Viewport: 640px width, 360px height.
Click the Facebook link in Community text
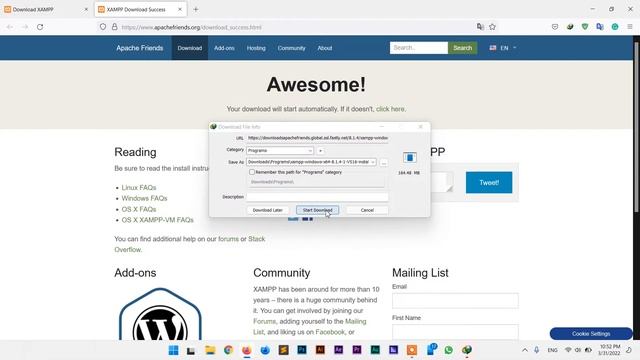pyautogui.click(x=330, y=332)
